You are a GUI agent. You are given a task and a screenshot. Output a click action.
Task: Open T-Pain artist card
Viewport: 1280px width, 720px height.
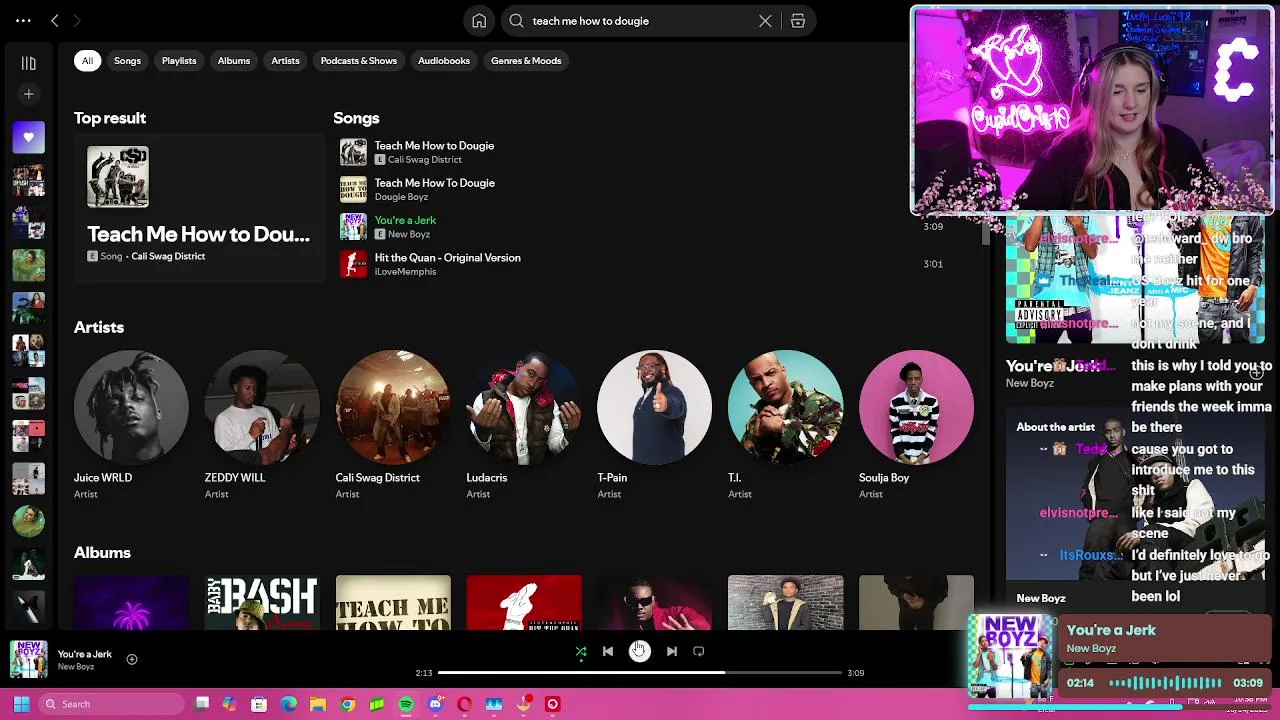pyautogui.click(x=655, y=425)
